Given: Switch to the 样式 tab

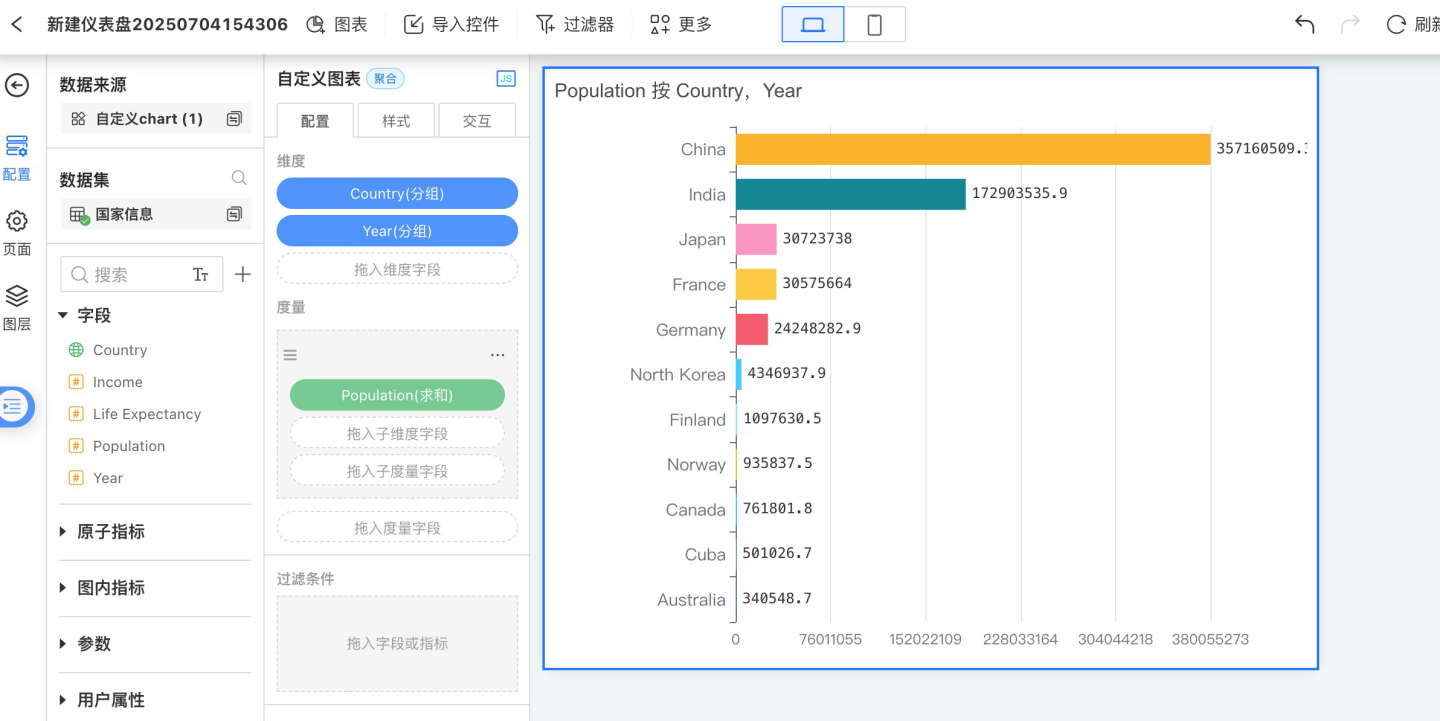Looking at the screenshot, I should pos(396,120).
